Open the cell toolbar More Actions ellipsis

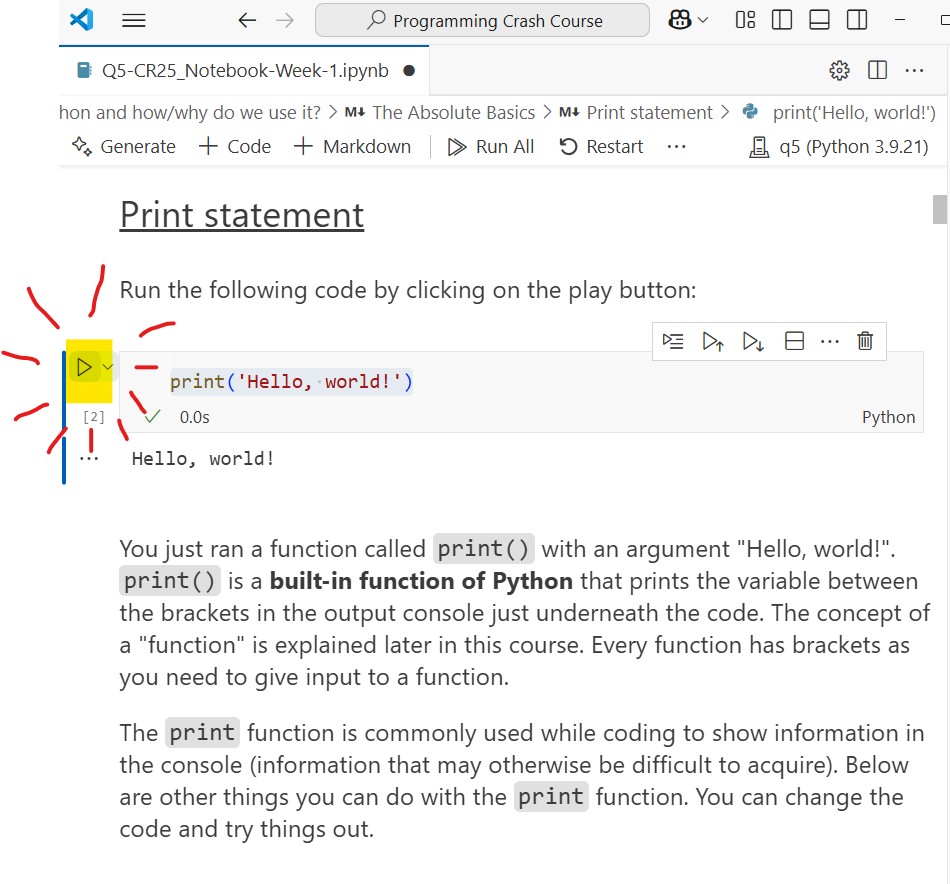point(829,341)
